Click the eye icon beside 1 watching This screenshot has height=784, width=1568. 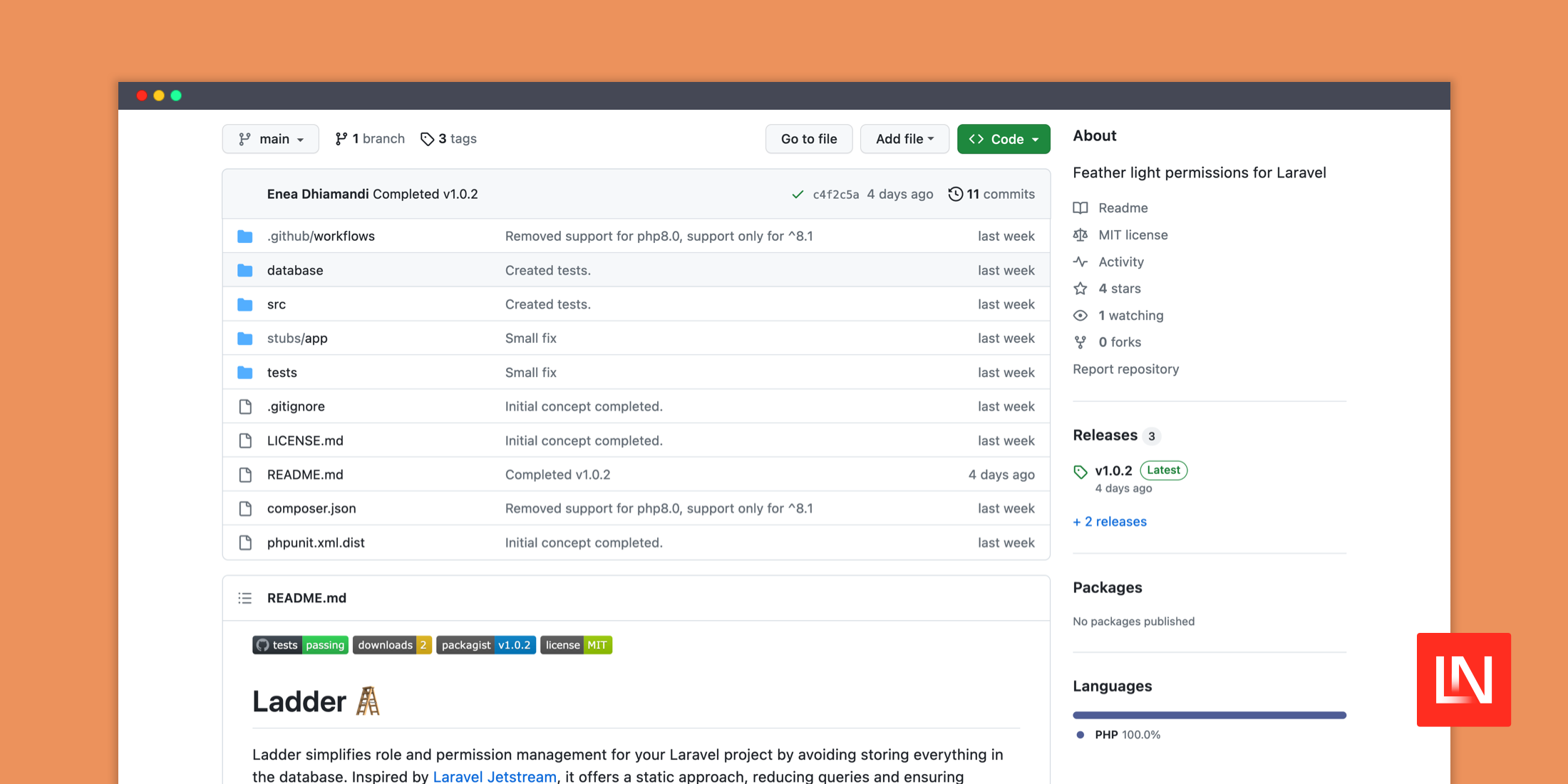coord(1080,316)
